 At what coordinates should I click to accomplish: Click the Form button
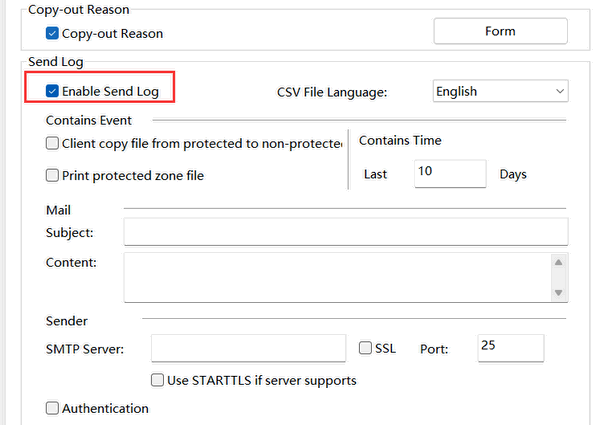(499, 31)
